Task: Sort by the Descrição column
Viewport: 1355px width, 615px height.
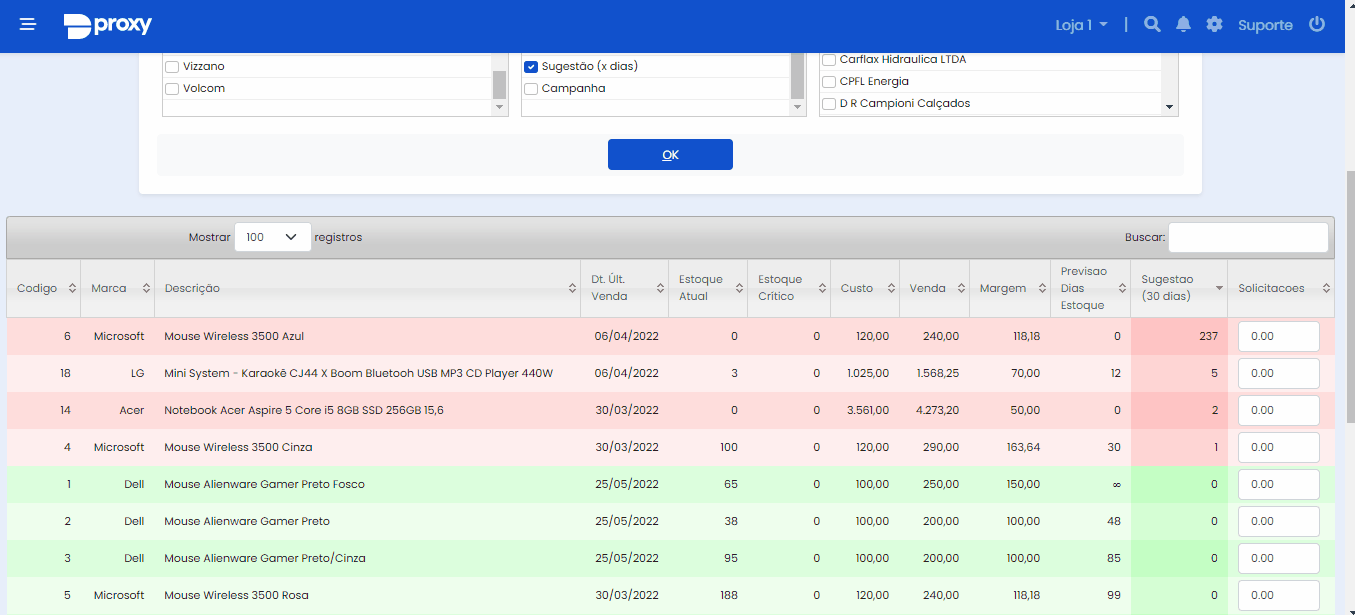Action: coord(367,288)
